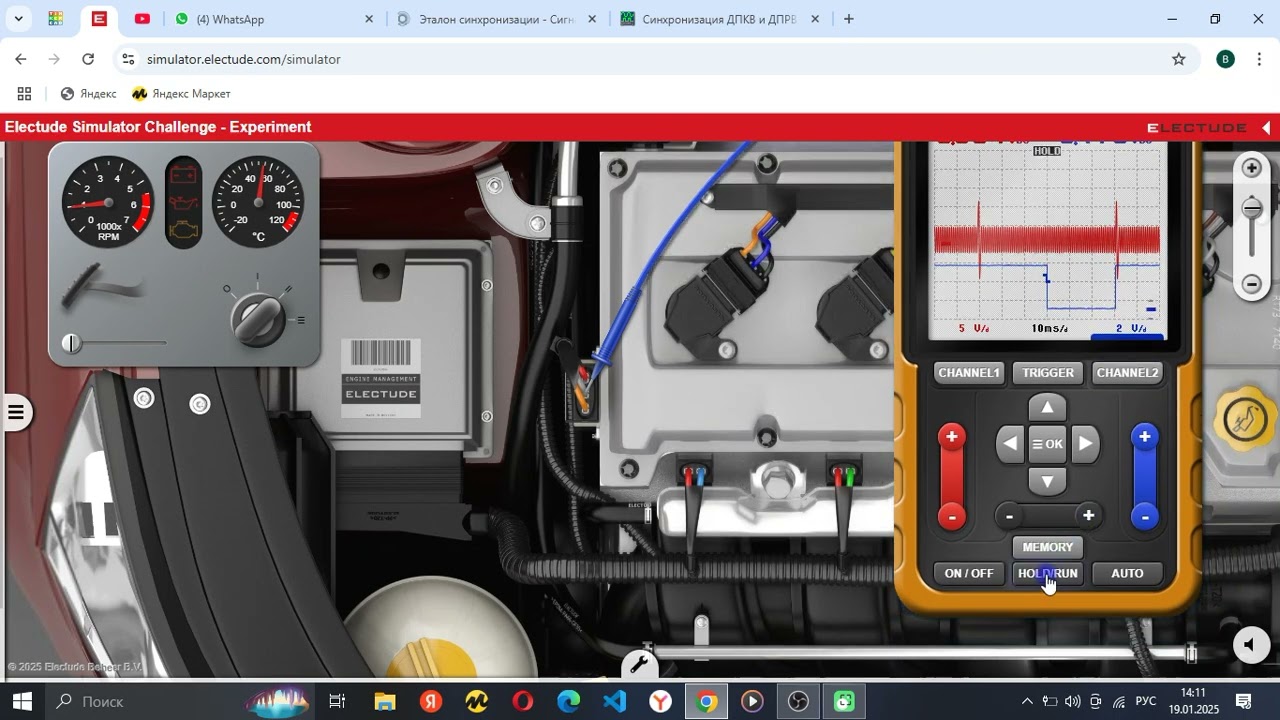Mute the simulator sound

1250,645
